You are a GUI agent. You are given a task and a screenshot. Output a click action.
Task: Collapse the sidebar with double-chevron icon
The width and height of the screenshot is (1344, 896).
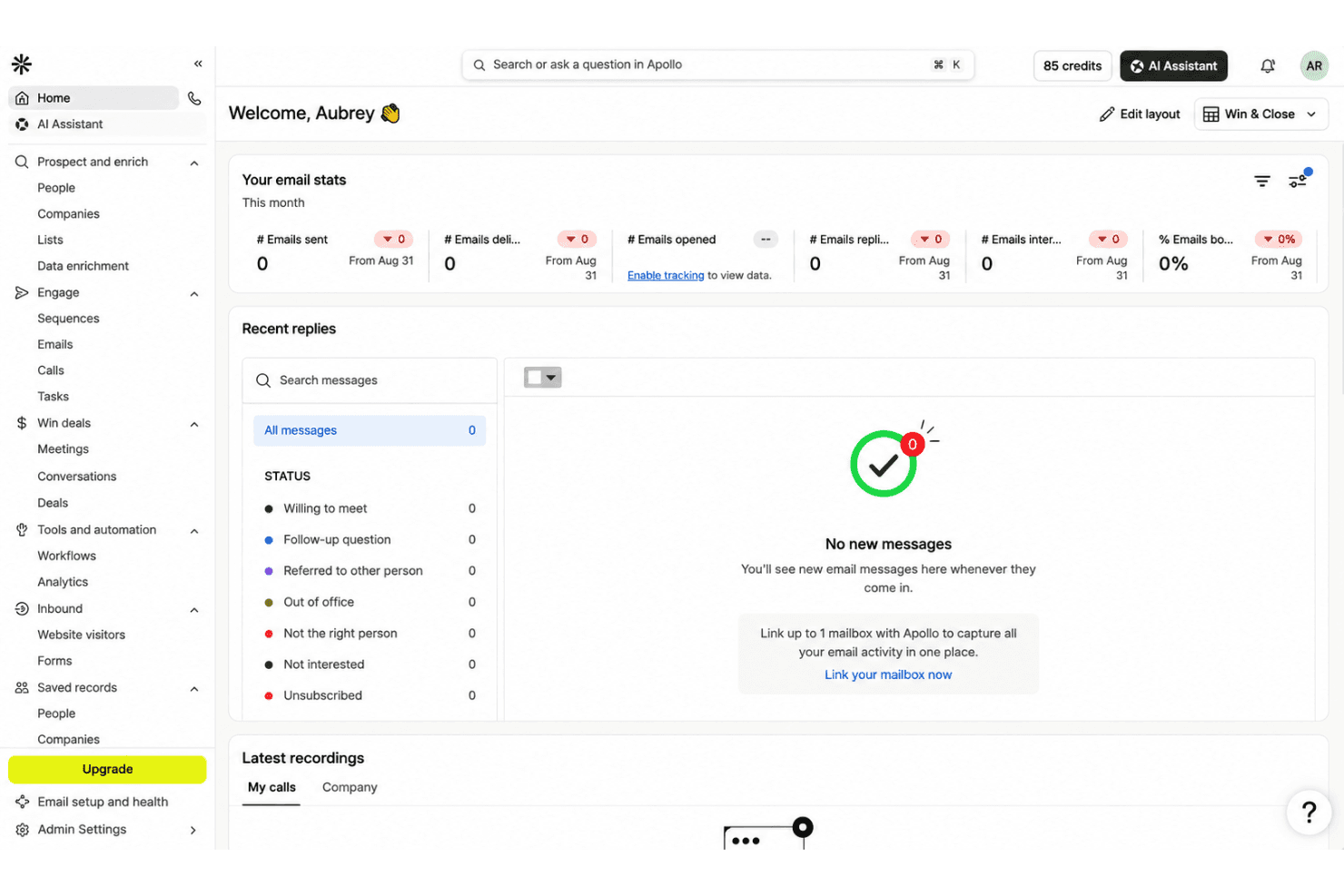[198, 64]
